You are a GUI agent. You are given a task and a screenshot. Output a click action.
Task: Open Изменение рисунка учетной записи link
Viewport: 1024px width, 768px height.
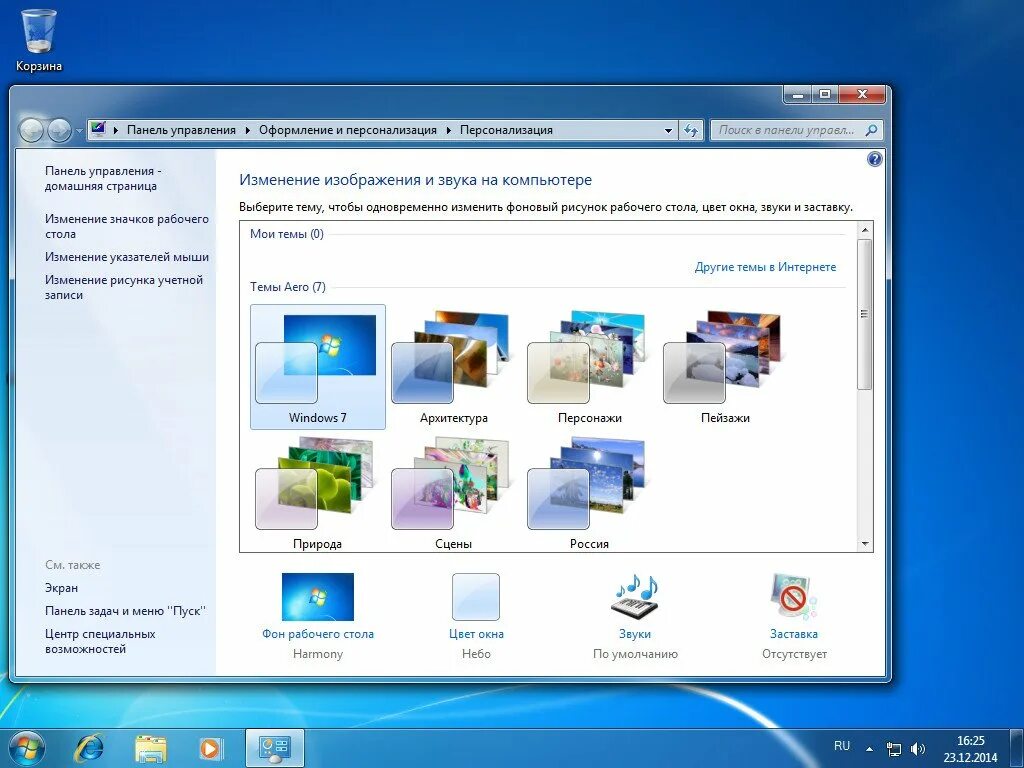click(124, 287)
